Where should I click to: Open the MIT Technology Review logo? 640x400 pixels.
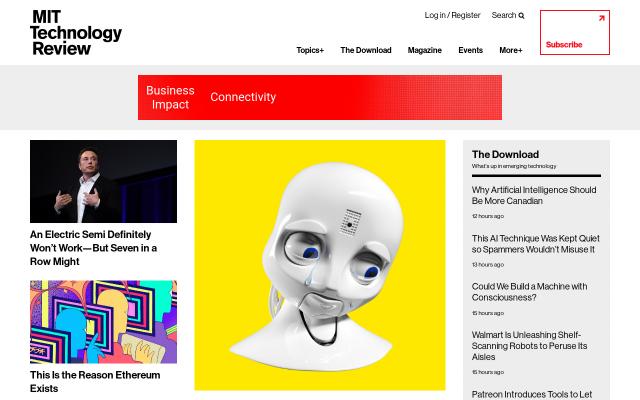click(76, 33)
